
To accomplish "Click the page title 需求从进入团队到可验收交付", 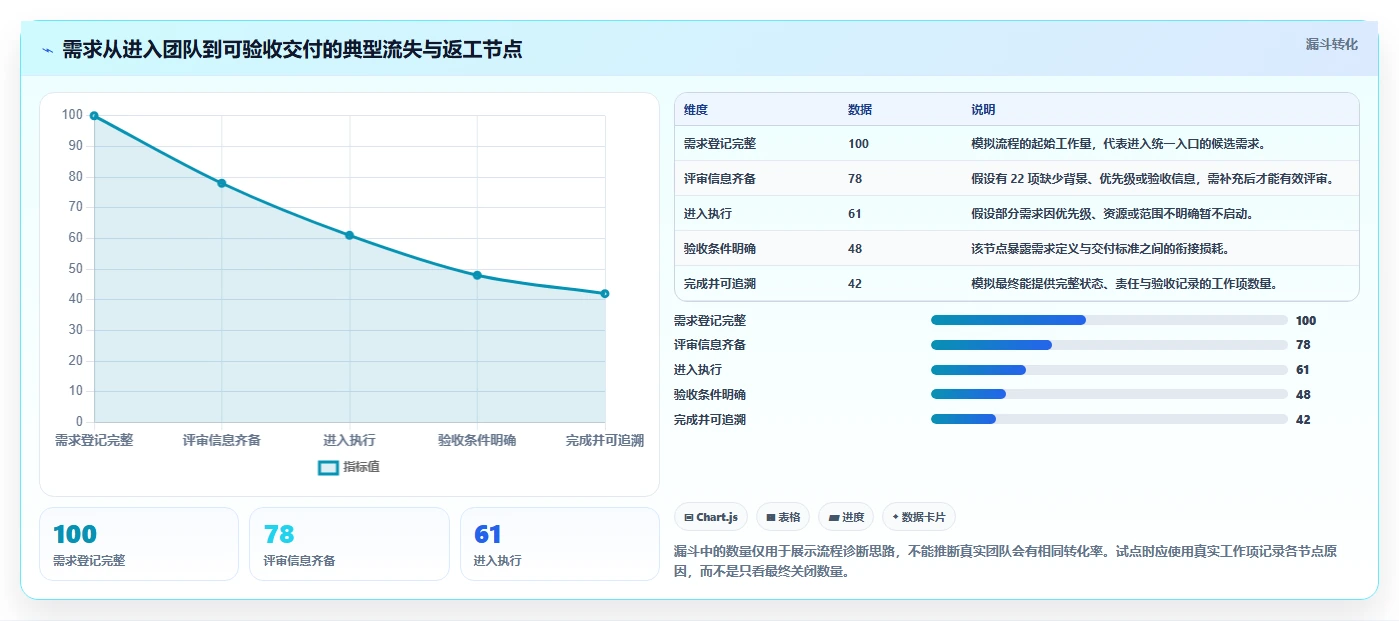I will (292, 50).
